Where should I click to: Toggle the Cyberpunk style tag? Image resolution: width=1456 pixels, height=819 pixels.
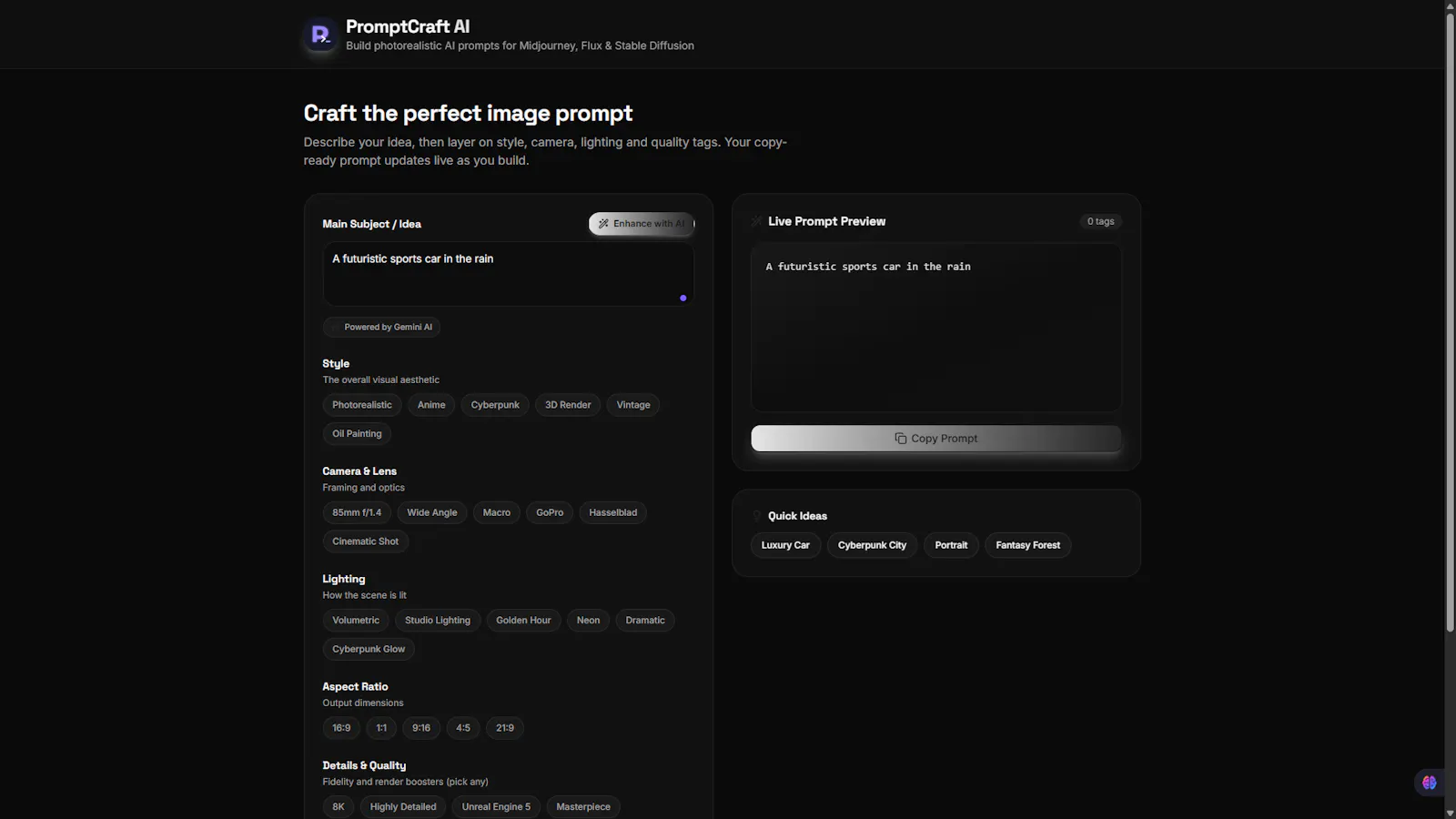click(495, 405)
